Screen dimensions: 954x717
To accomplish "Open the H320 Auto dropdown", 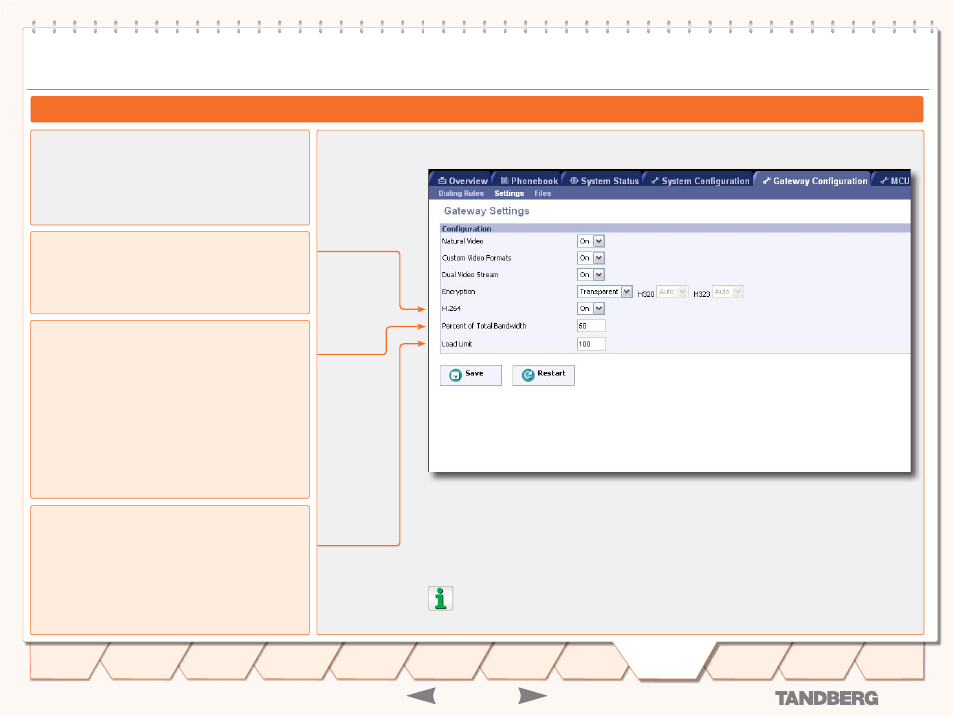I will 672,292.
